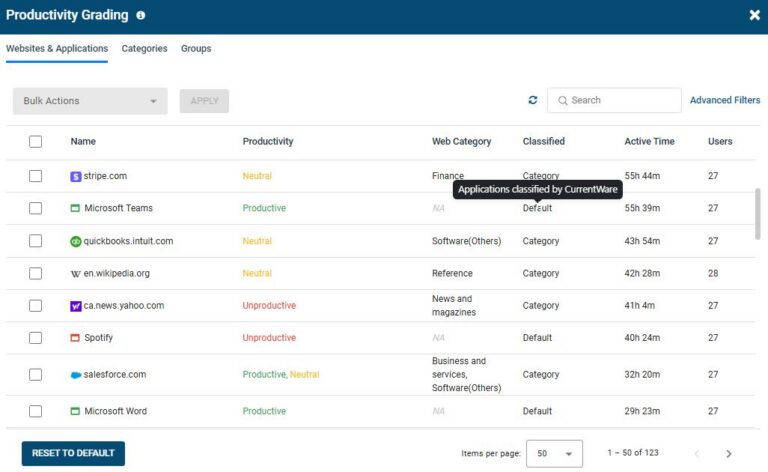Tick the select-all checkbox in header
The image size is (768, 472).
pos(35,142)
